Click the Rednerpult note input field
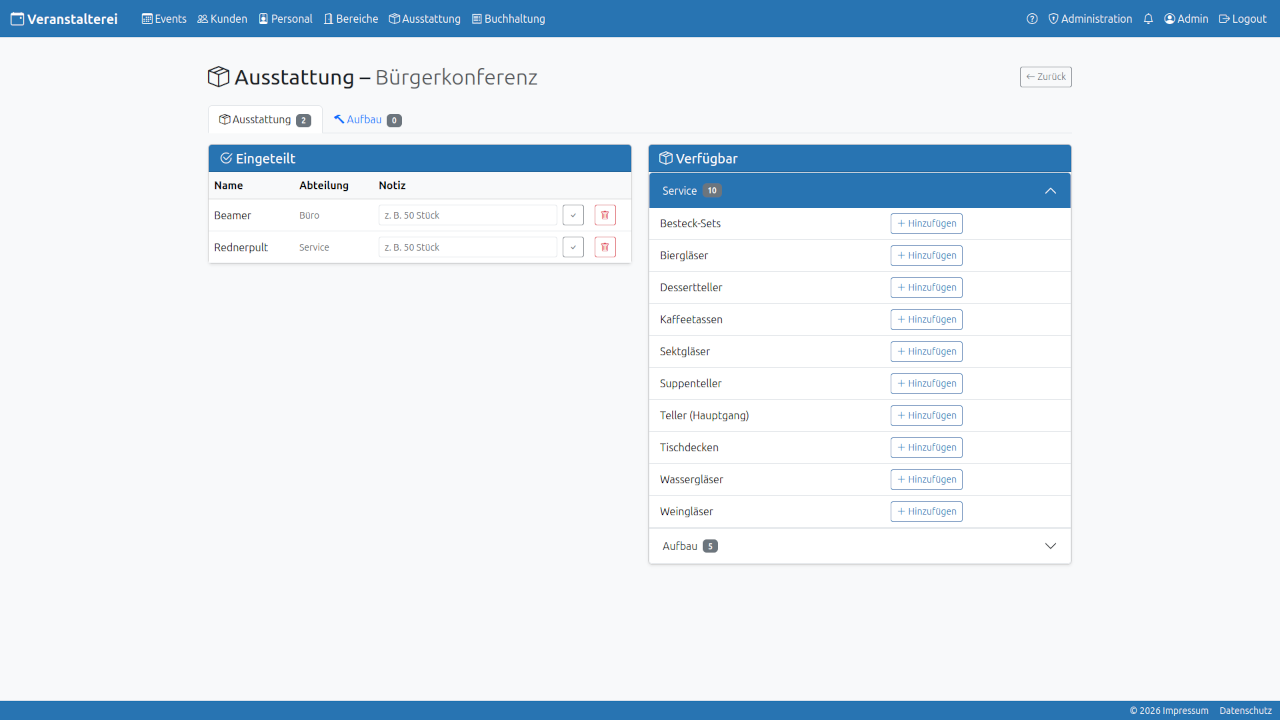 click(x=468, y=247)
